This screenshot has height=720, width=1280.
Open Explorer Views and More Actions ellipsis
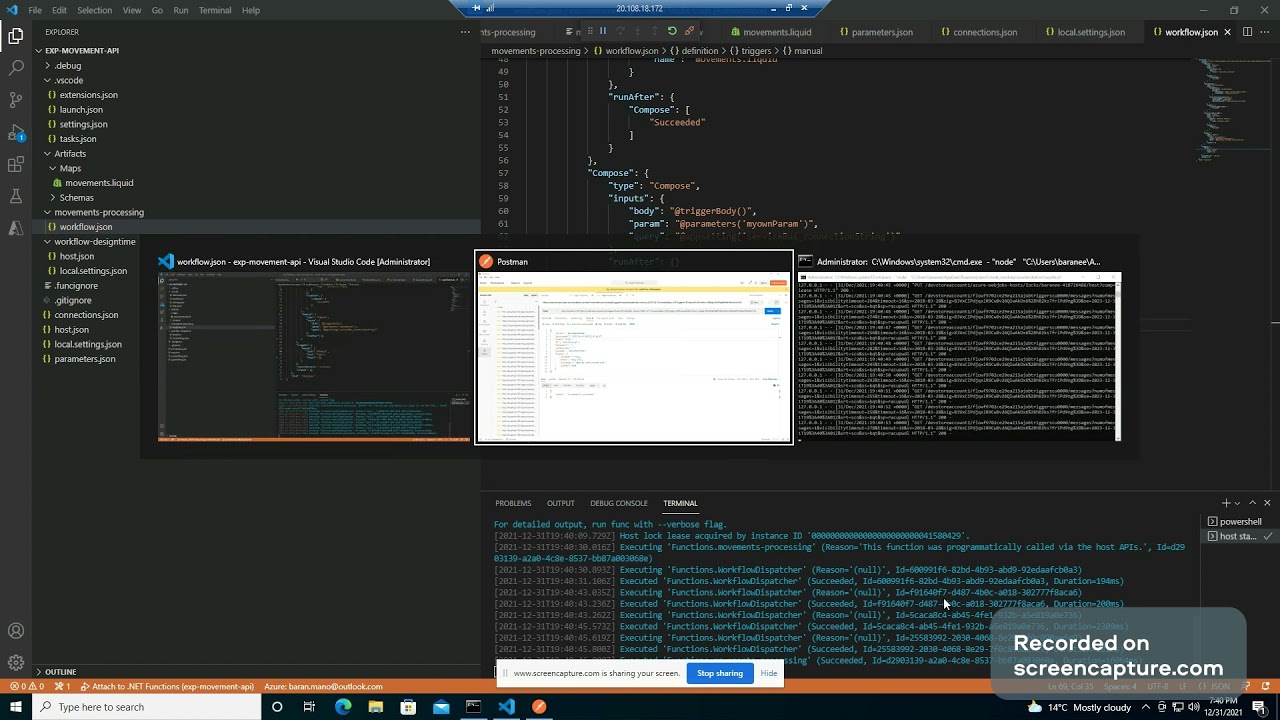click(x=465, y=32)
